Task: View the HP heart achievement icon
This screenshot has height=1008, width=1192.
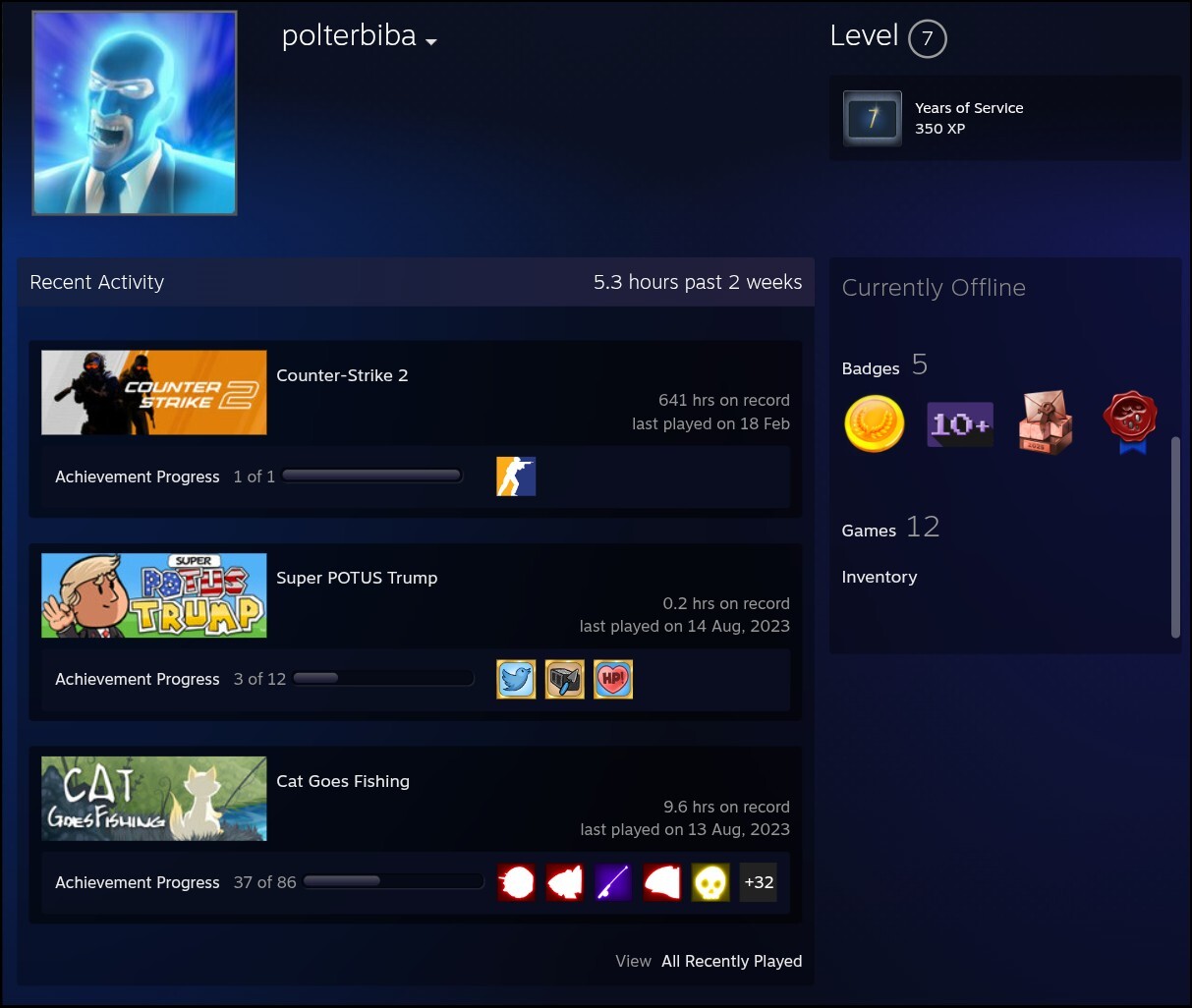Action: point(613,679)
